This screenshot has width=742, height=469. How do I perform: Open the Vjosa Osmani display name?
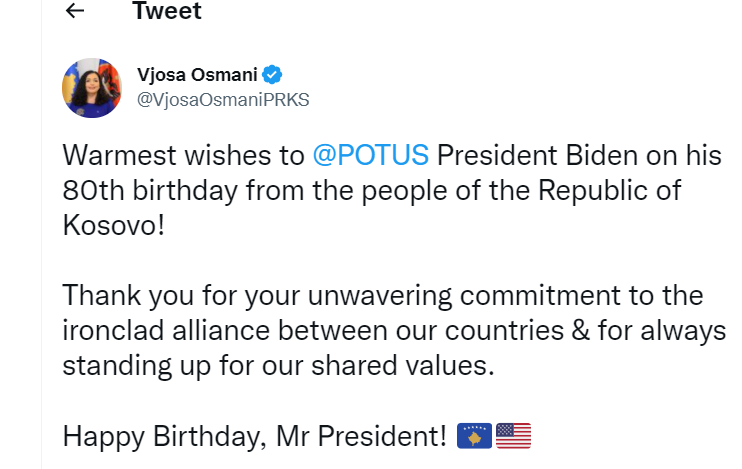click(x=197, y=75)
